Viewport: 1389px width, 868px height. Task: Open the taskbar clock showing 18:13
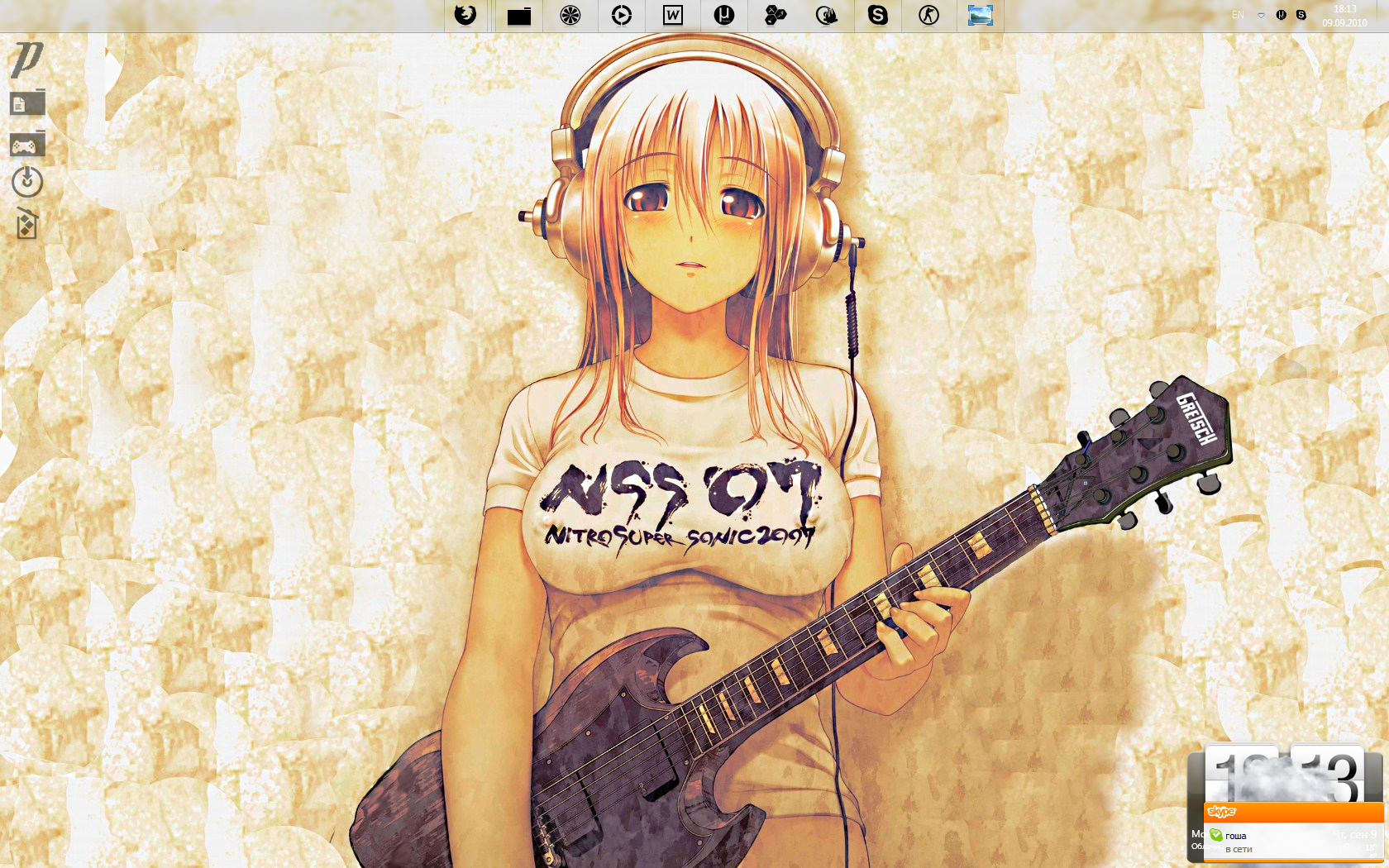point(1344,16)
